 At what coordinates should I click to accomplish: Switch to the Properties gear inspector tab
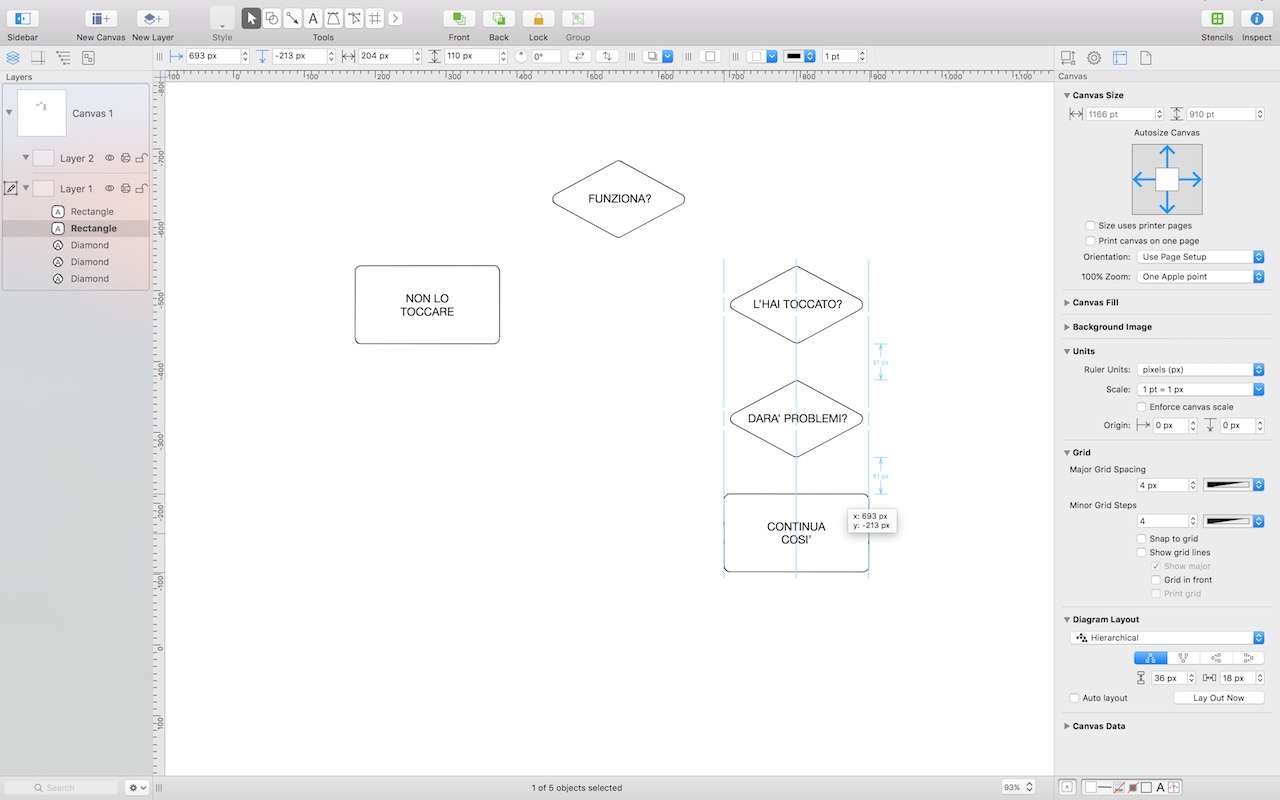pyautogui.click(x=1094, y=58)
